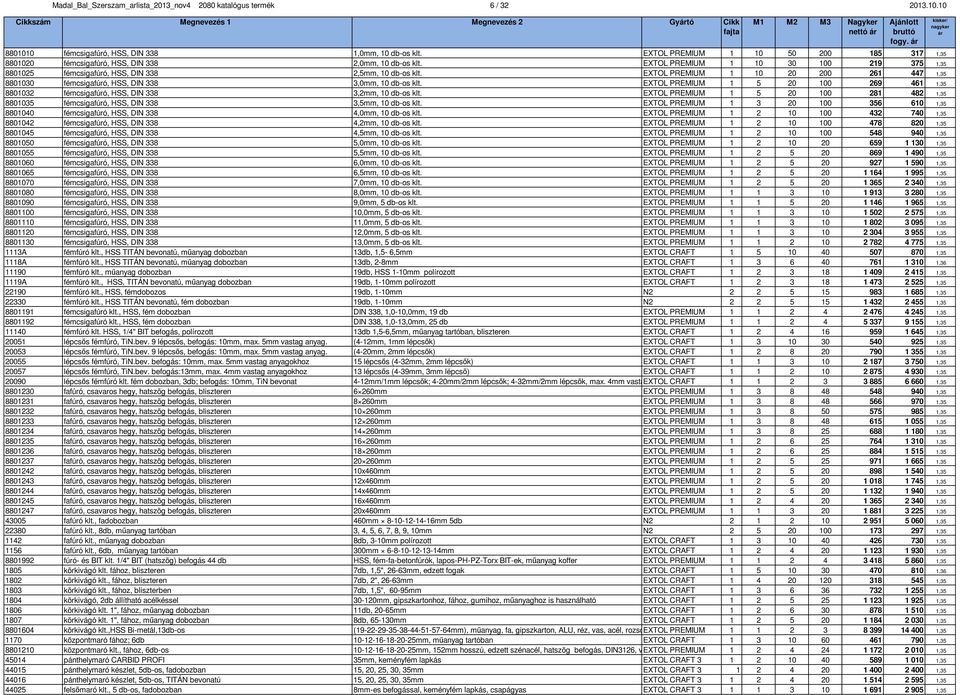The image size is (960, 695).
Task: Select article number 11190
Action: [x=15, y=272]
